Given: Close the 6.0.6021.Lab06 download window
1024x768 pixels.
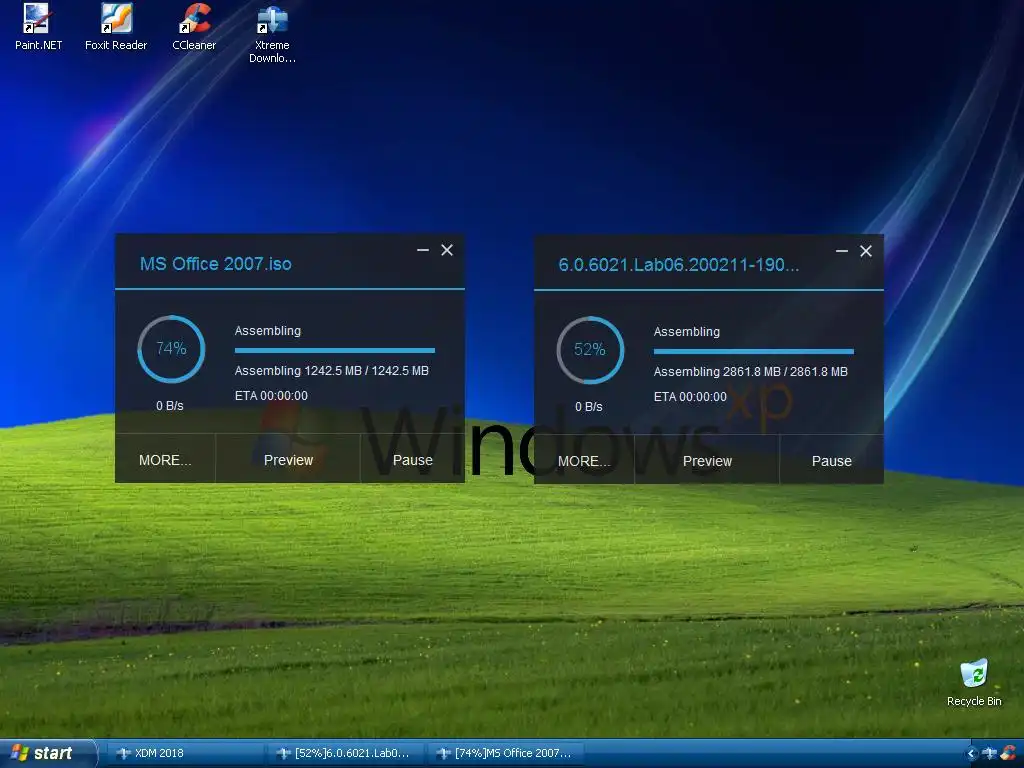Looking at the screenshot, I should (866, 251).
